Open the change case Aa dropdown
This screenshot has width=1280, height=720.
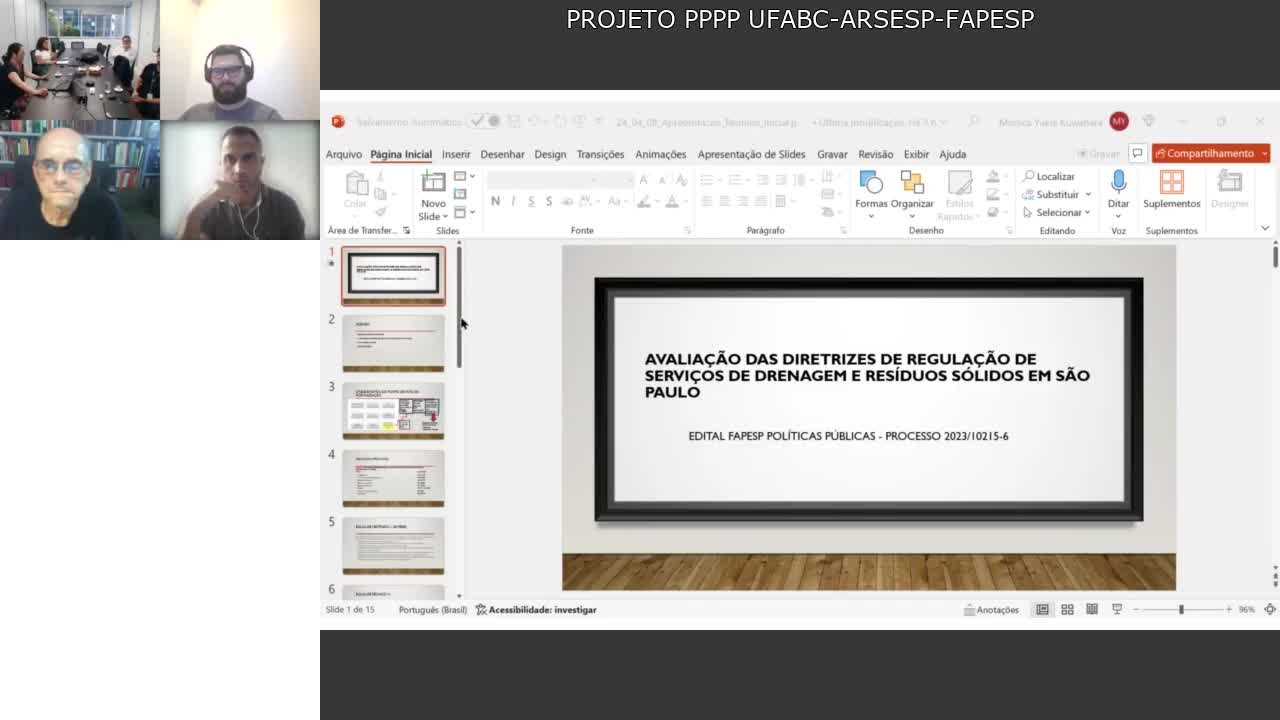pyautogui.click(x=617, y=201)
